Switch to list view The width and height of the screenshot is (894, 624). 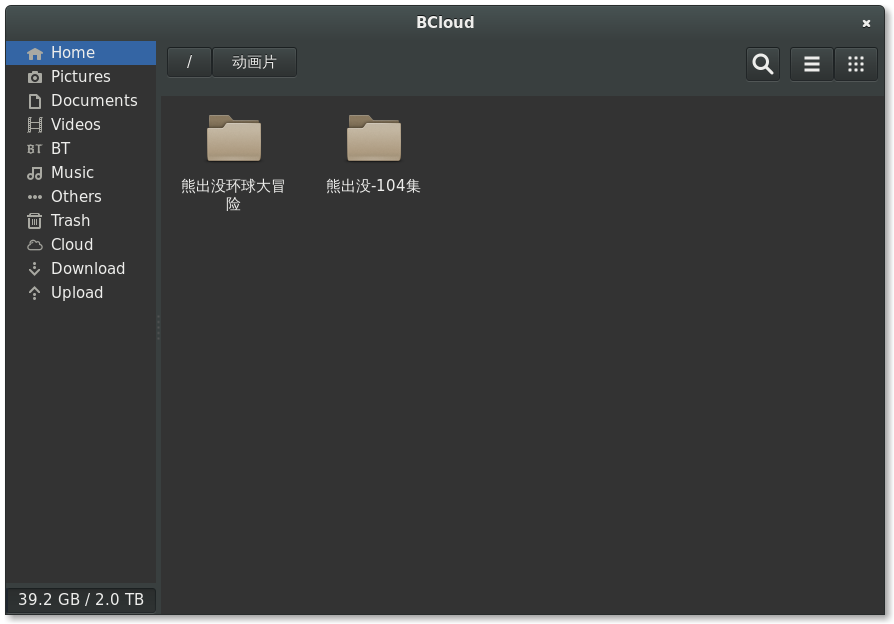811,64
